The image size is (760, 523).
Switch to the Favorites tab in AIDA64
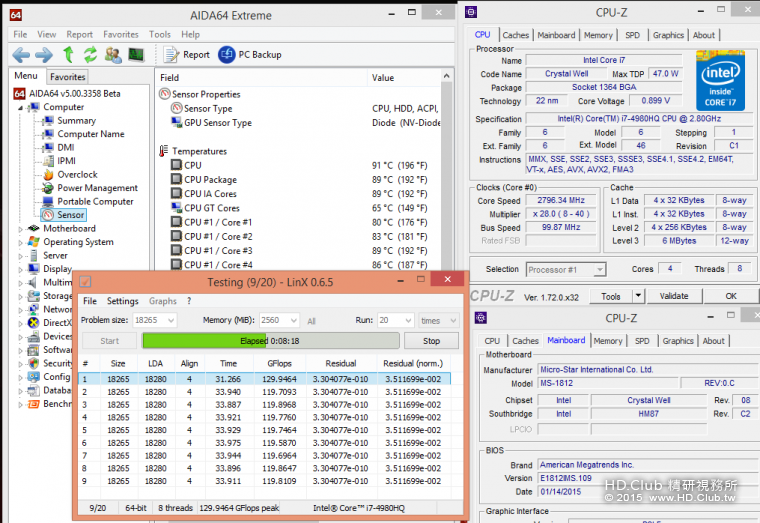(68, 76)
